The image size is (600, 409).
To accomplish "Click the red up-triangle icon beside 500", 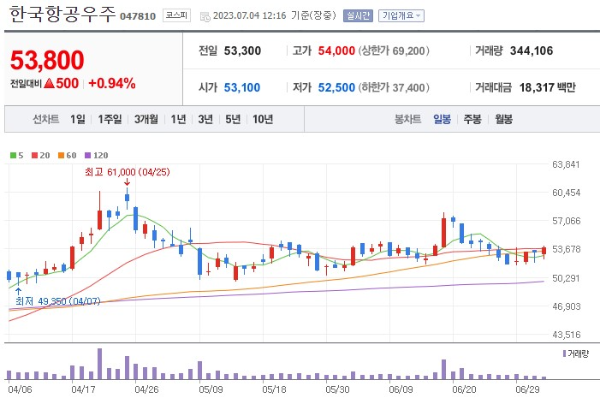I will tap(49, 83).
